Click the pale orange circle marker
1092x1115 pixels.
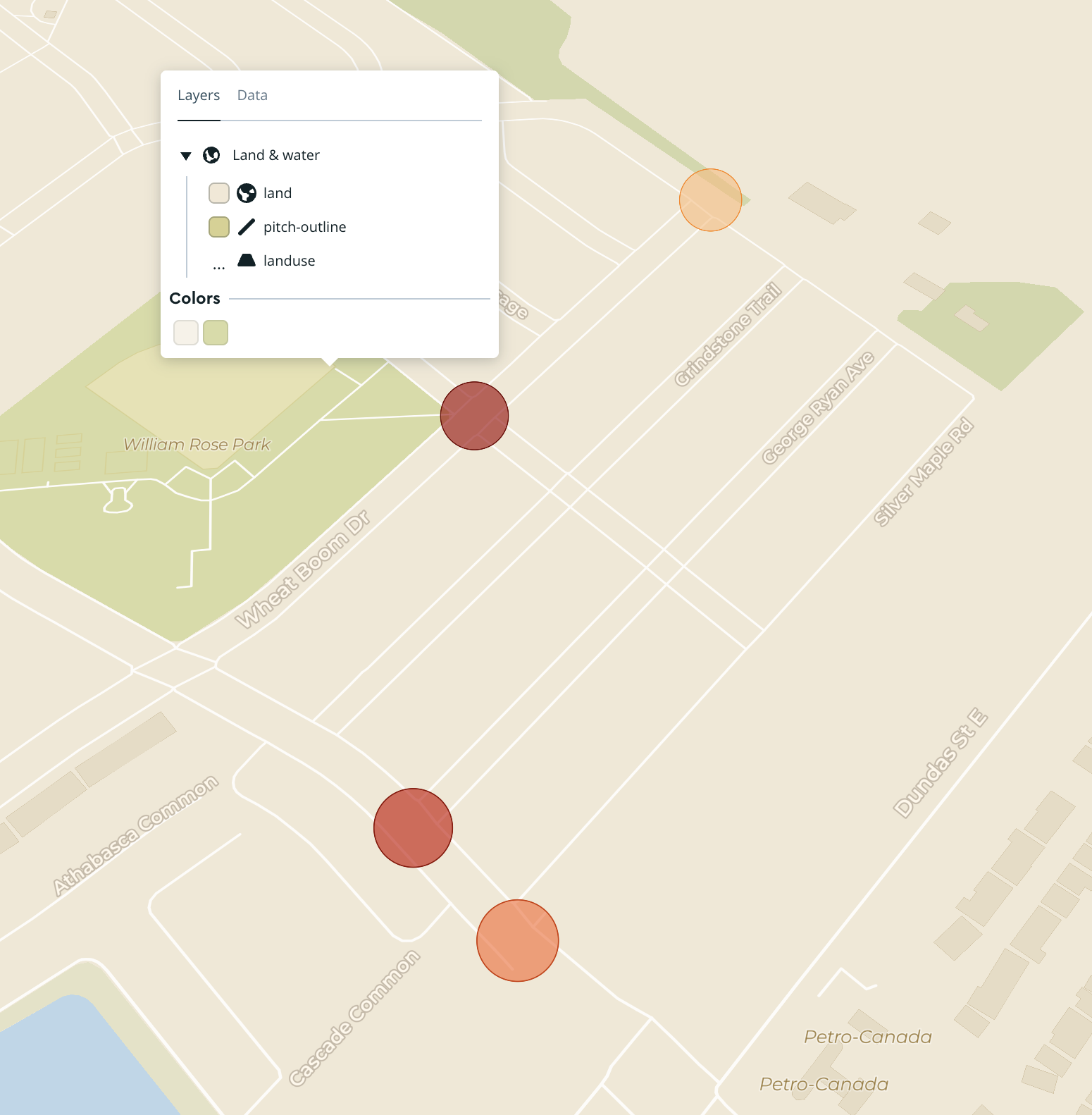tap(710, 200)
